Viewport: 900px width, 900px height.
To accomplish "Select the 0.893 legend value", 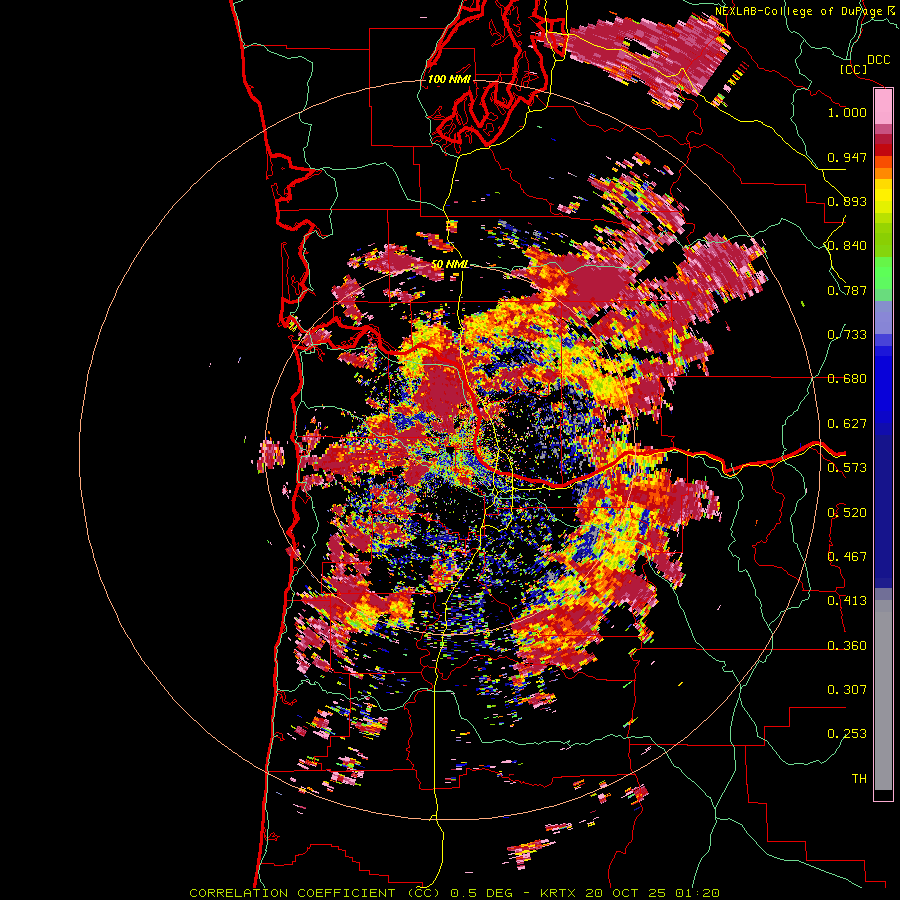I will [847, 201].
